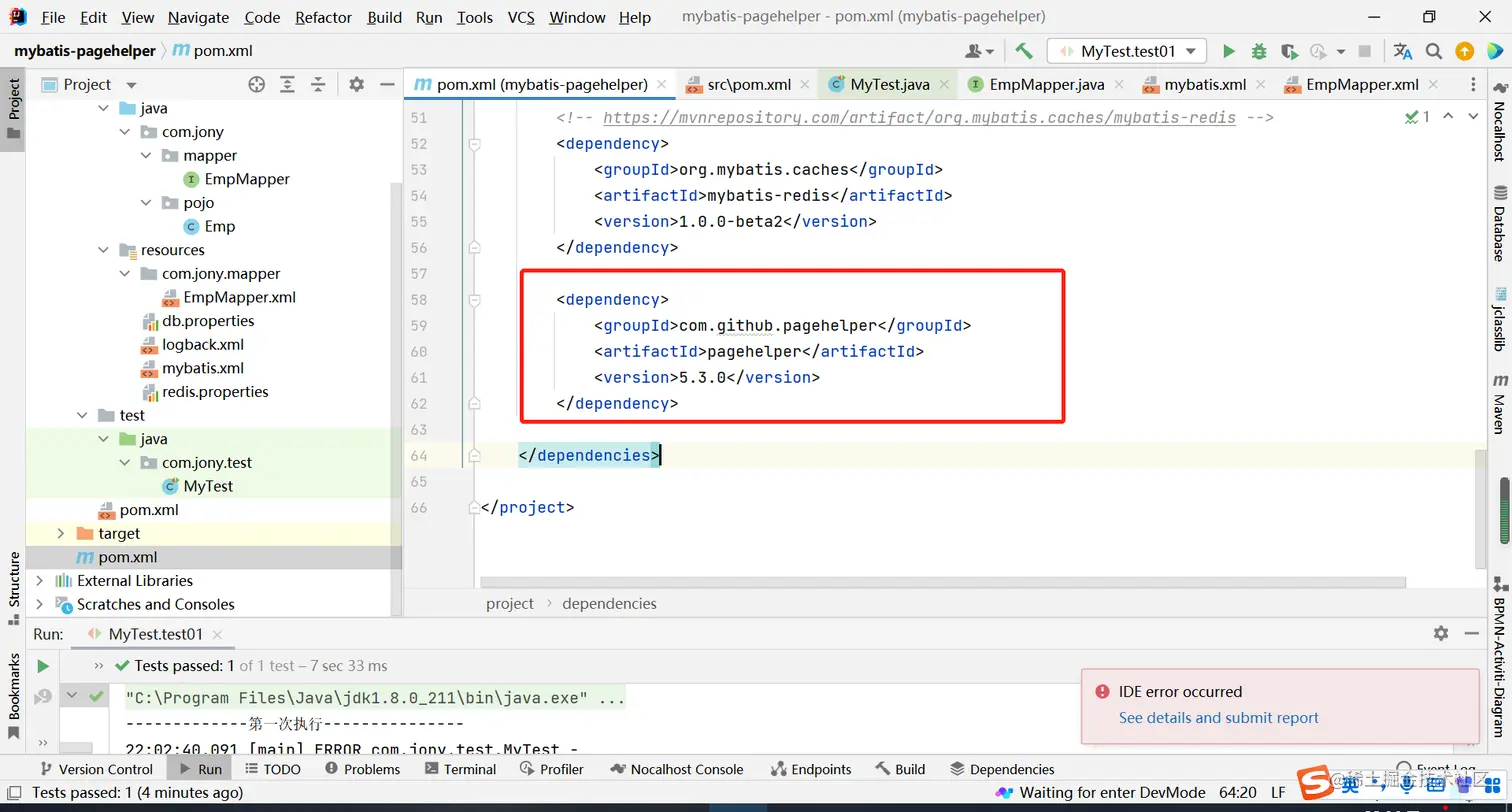This screenshot has width=1512, height=812.
Task: Hide the Run panel with the minus icon
Action: tap(1471, 633)
